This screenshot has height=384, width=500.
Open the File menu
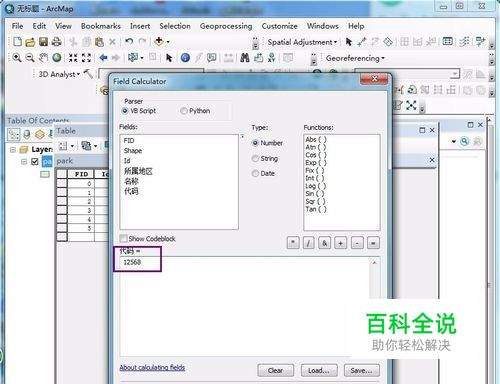pos(17,26)
